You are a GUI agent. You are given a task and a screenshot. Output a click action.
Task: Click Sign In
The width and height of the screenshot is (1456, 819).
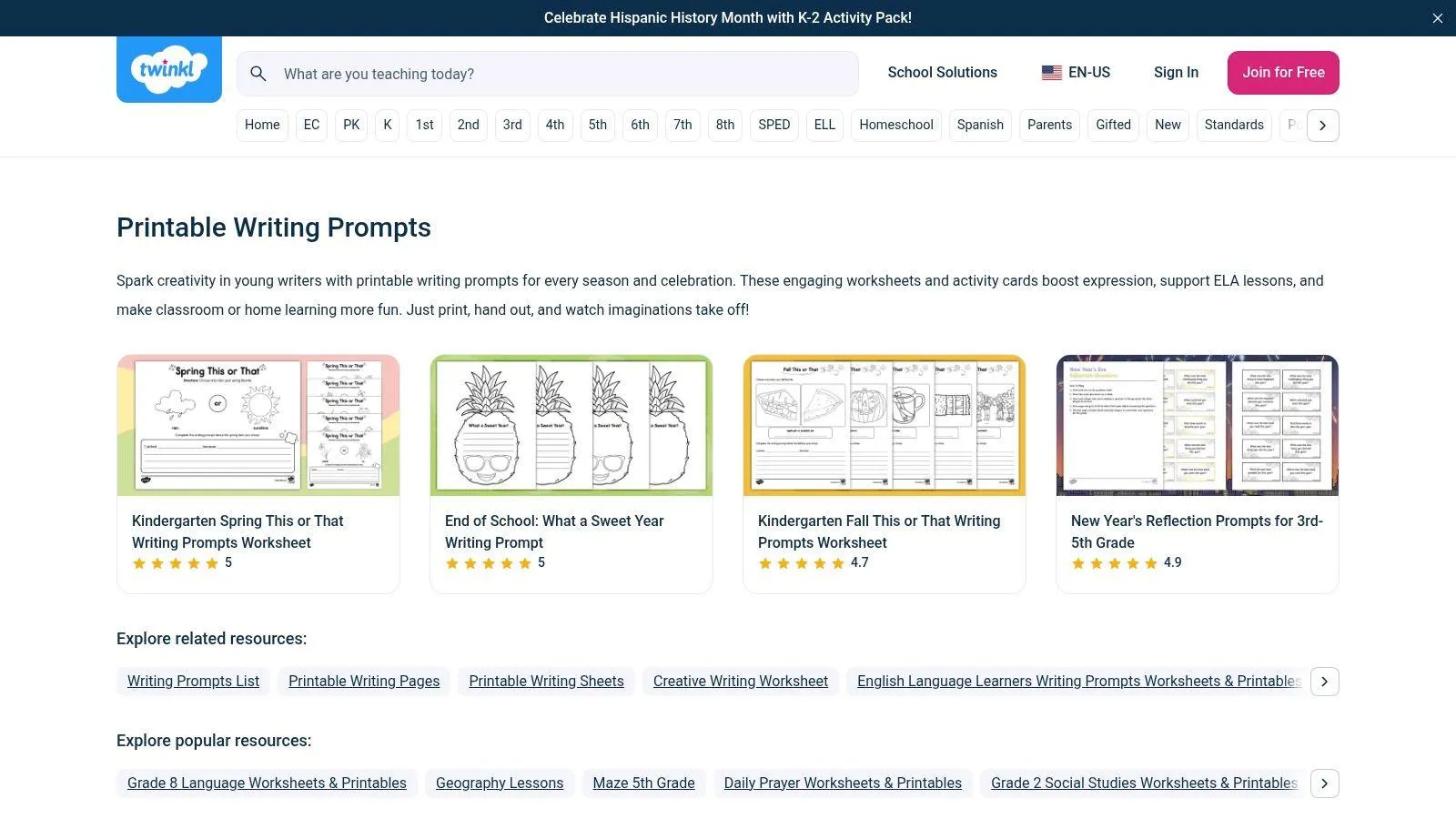(1176, 73)
